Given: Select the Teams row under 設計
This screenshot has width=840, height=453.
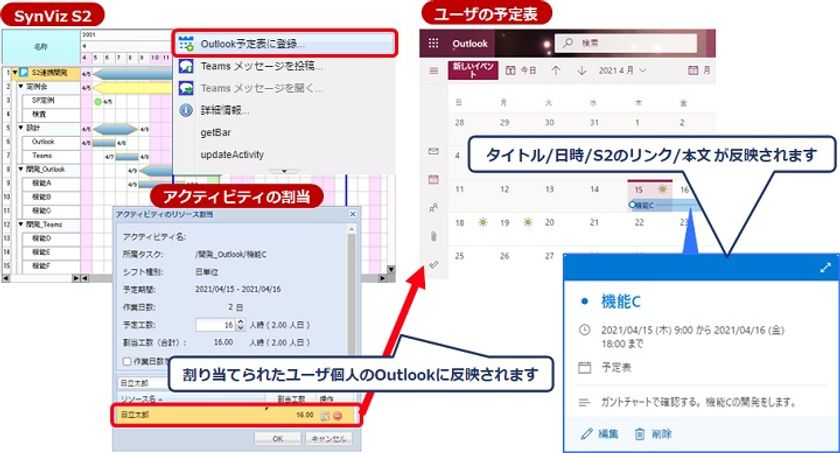Looking at the screenshot, I should [x=43, y=155].
